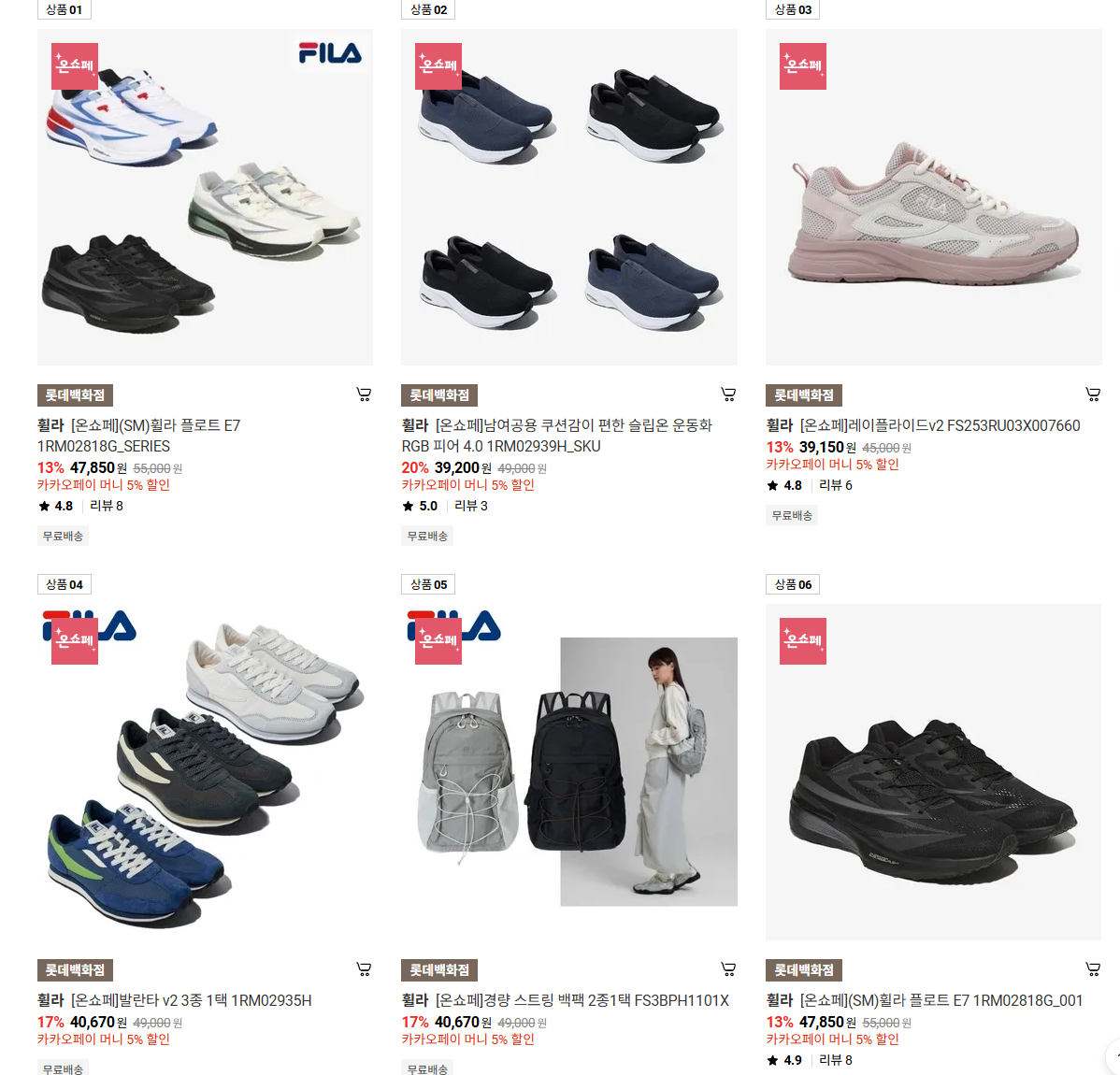1120x1075 pixels.
Task: Click cart icon for slip-on RGB Pier shoes
Action: pos(728,394)
